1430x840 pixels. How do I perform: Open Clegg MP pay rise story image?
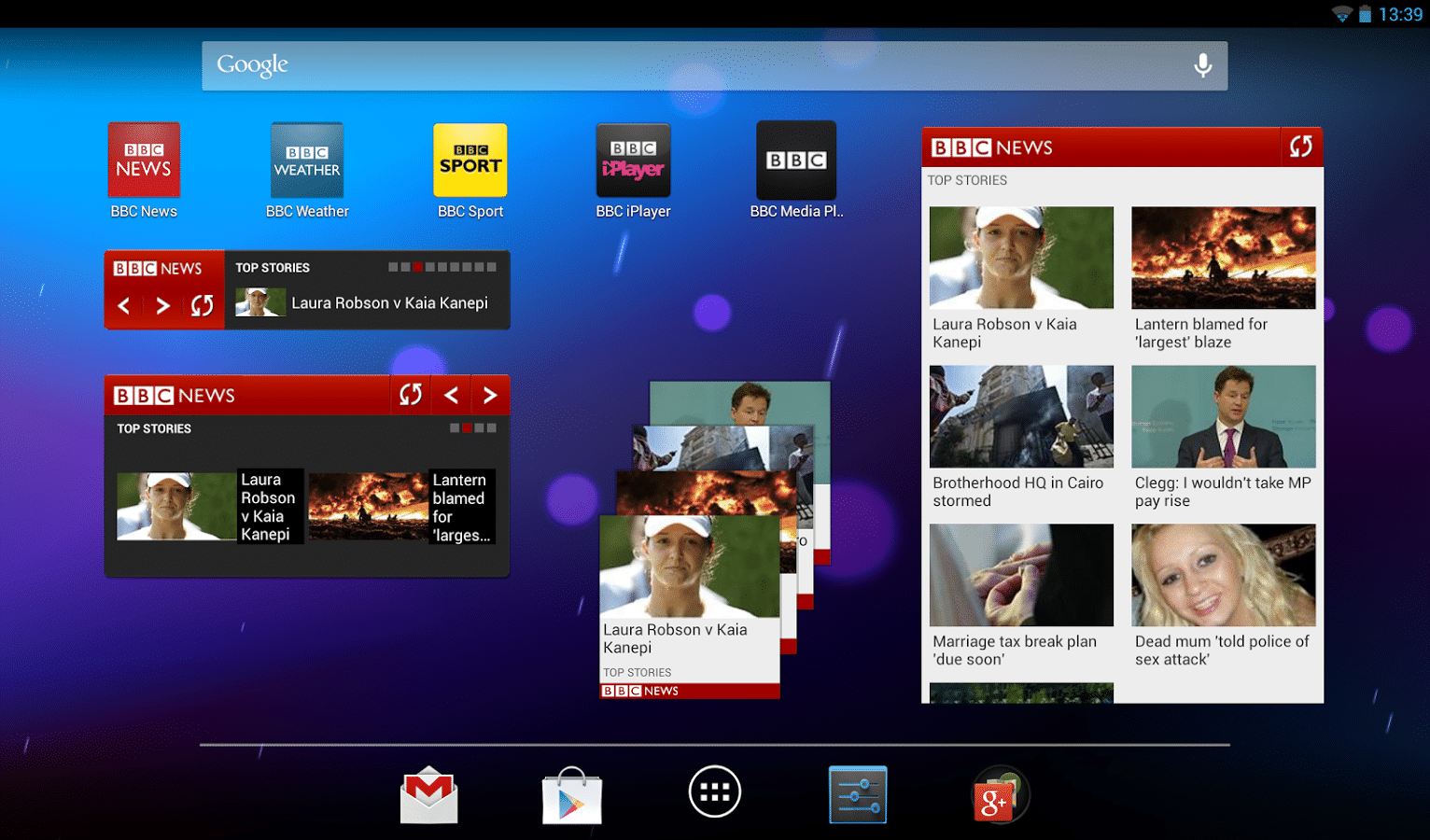tap(1223, 416)
